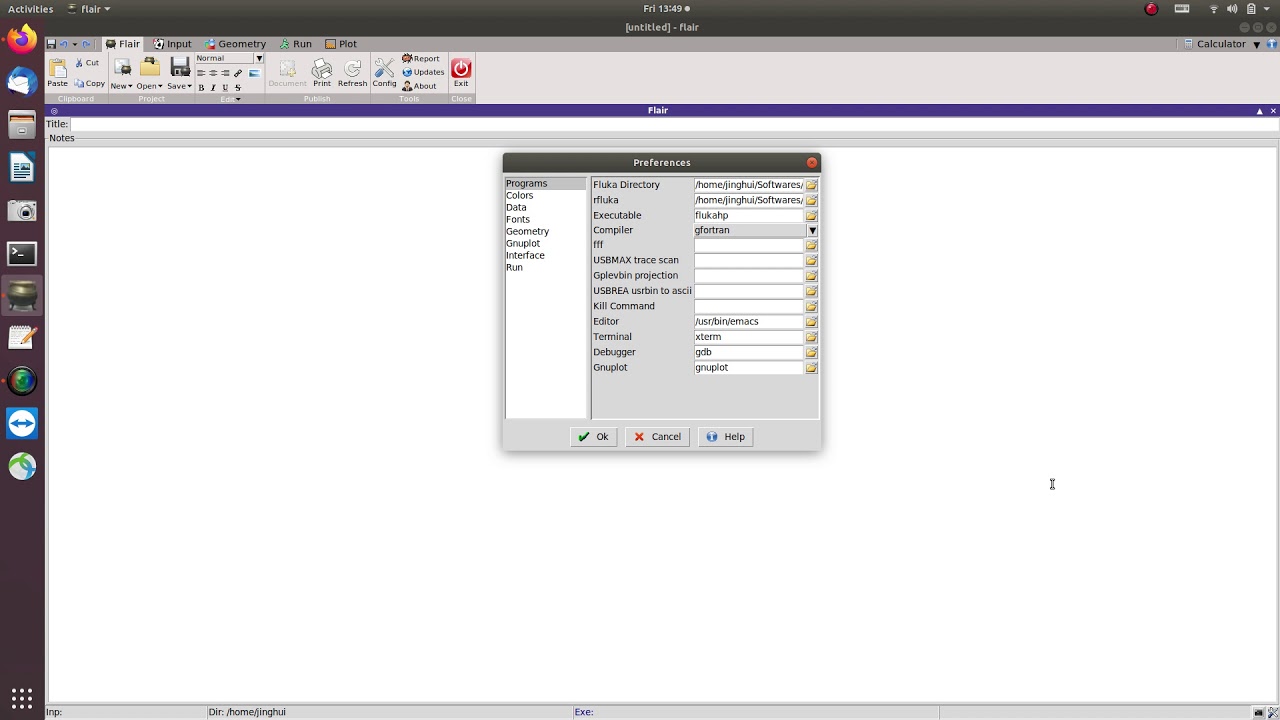1280x720 pixels.
Task: Click the red Exit power icon
Action: pyautogui.click(x=461, y=68)
